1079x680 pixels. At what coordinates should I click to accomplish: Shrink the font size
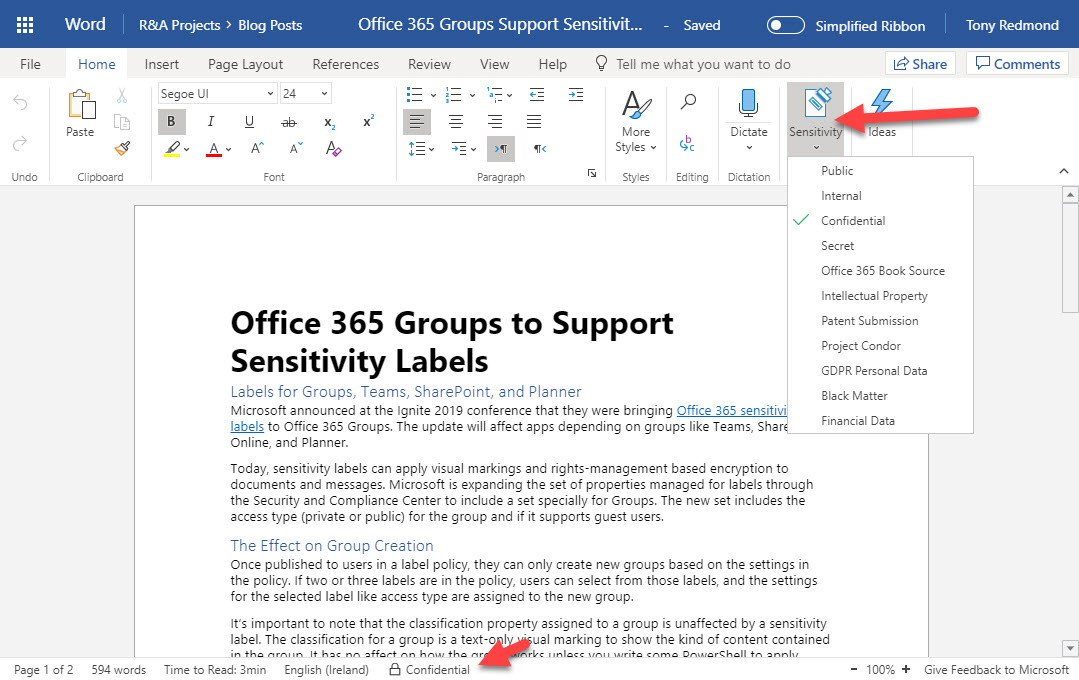point(297,148)
